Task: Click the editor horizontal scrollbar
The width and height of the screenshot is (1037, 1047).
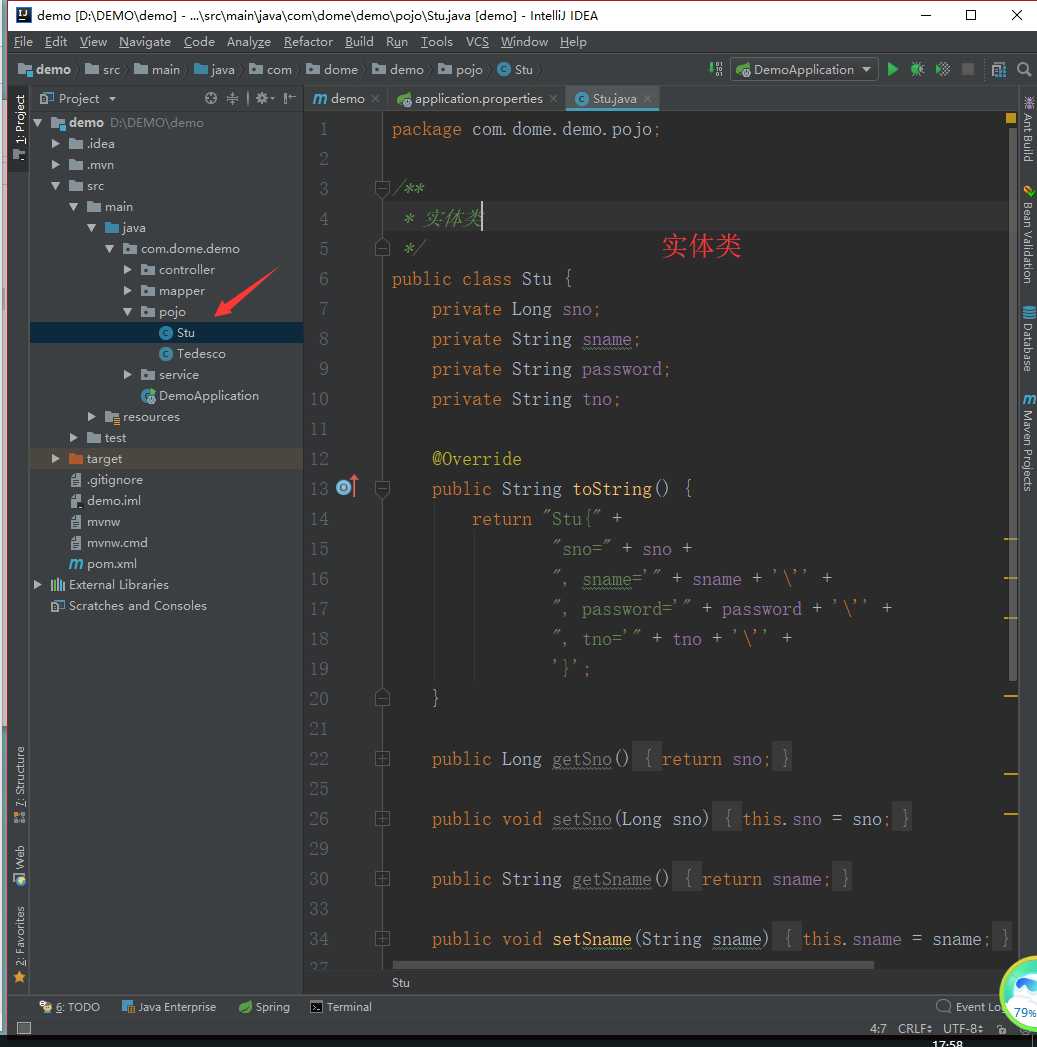Action: 632,965
